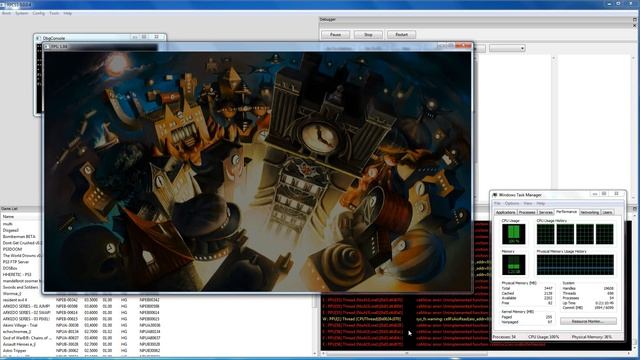The height and width of the screenshot is (360, 640).
Task: Click the Restart button in Debugger
Action: tap(401, 35)
